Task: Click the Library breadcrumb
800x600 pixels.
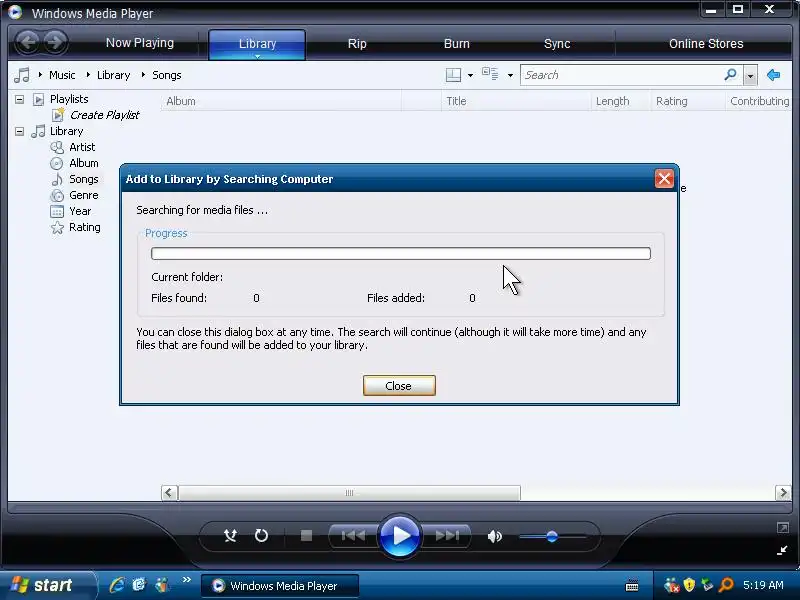Action: pos(113,75)
